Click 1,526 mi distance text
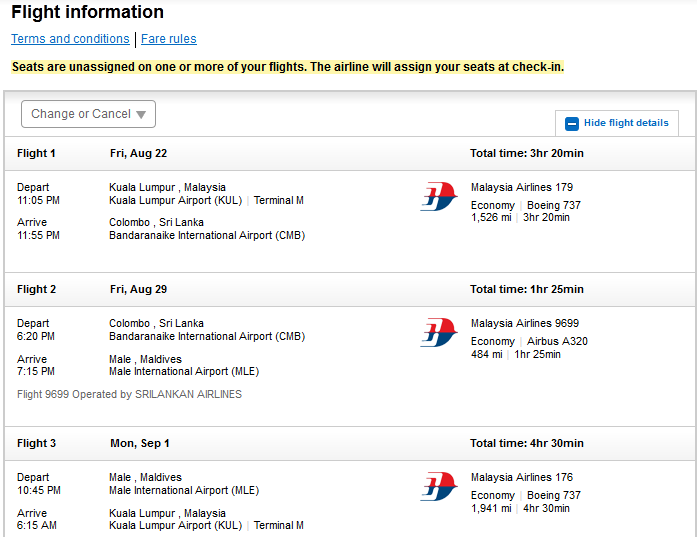The image size is (697, 537). [491, 217]
